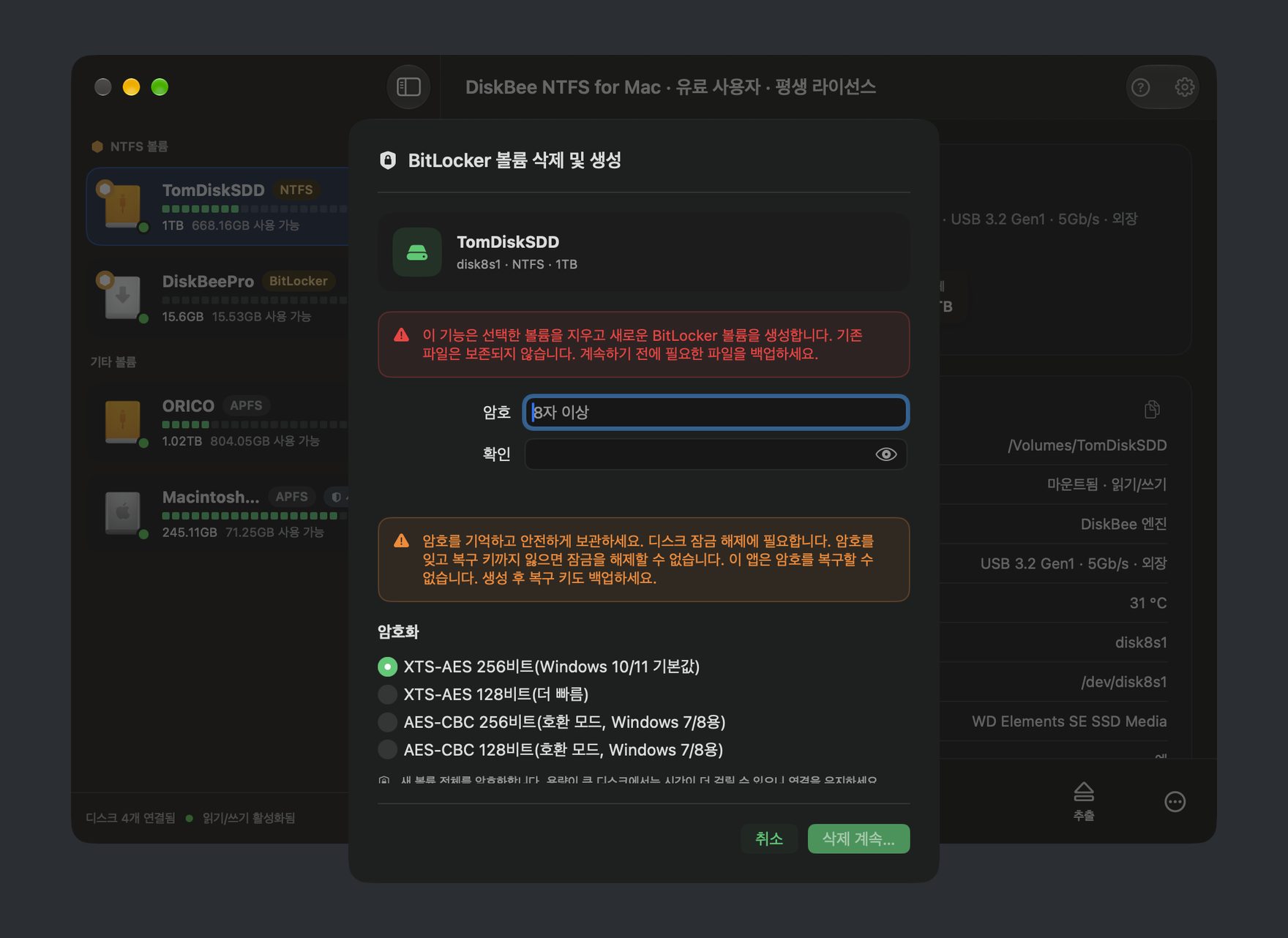Select XTS-AES 128비트 radio option
1288x938 pixels.
click(387, 694)
